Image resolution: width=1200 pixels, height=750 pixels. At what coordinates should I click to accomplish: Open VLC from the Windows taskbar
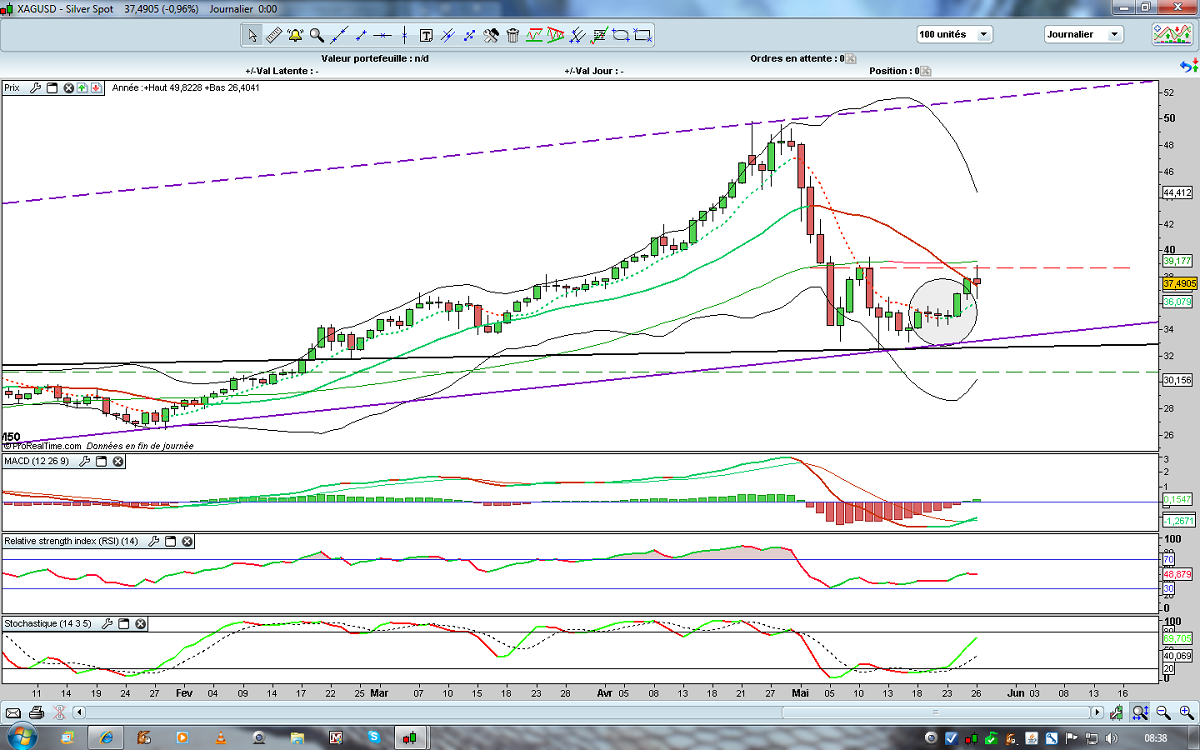click(x=220, y=738)
